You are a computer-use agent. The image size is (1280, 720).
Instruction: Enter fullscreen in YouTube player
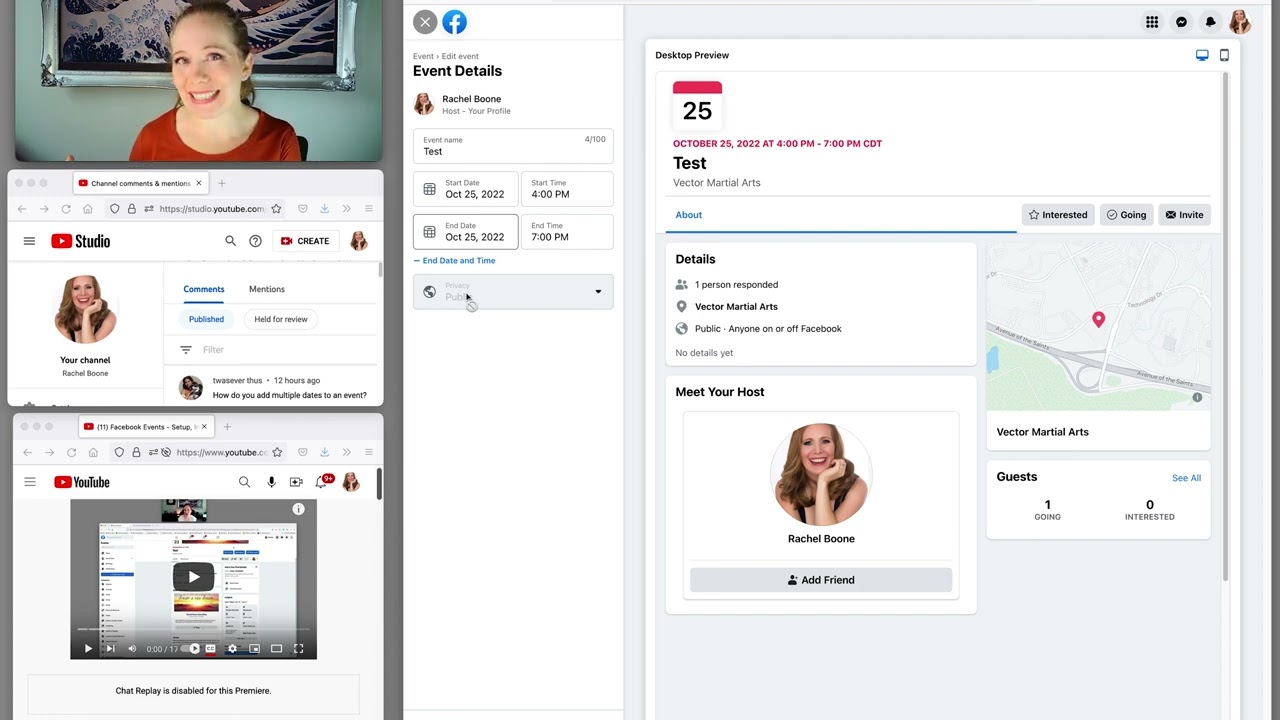pyautogui.click(x=298, y=648)
